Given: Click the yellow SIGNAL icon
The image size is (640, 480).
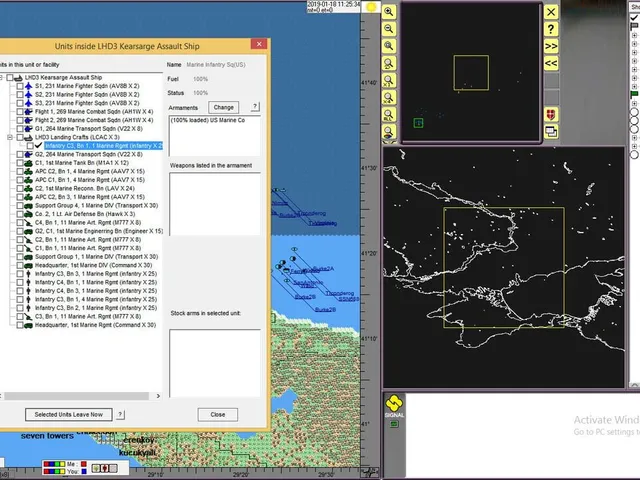Looking at the screenshot, I should point(394,403).
